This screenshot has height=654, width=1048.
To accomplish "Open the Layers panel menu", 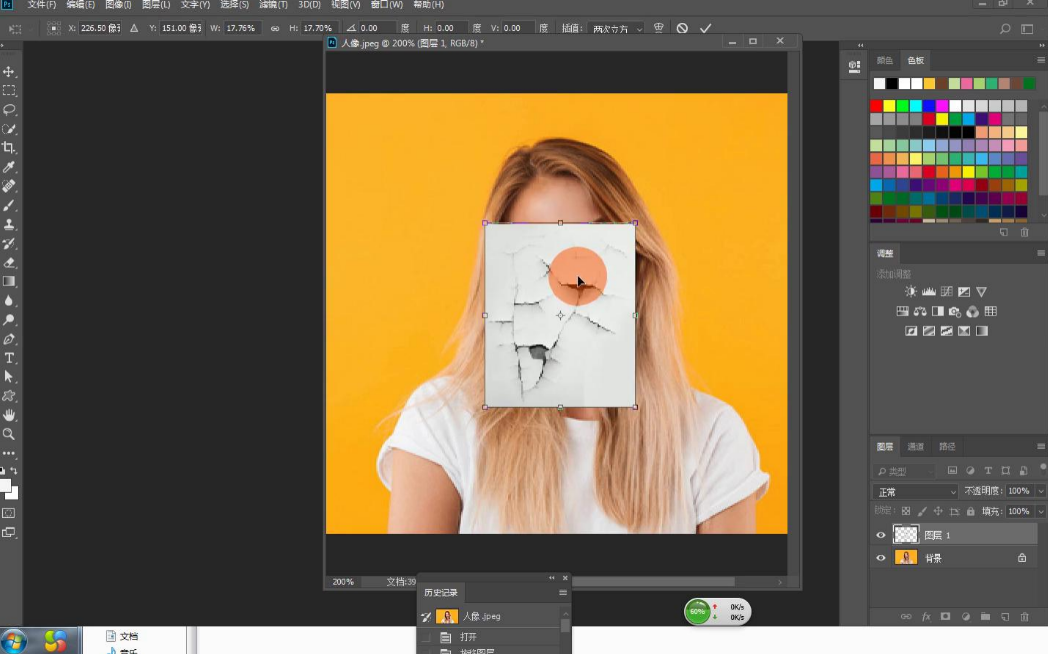I will coord(1041,446).
